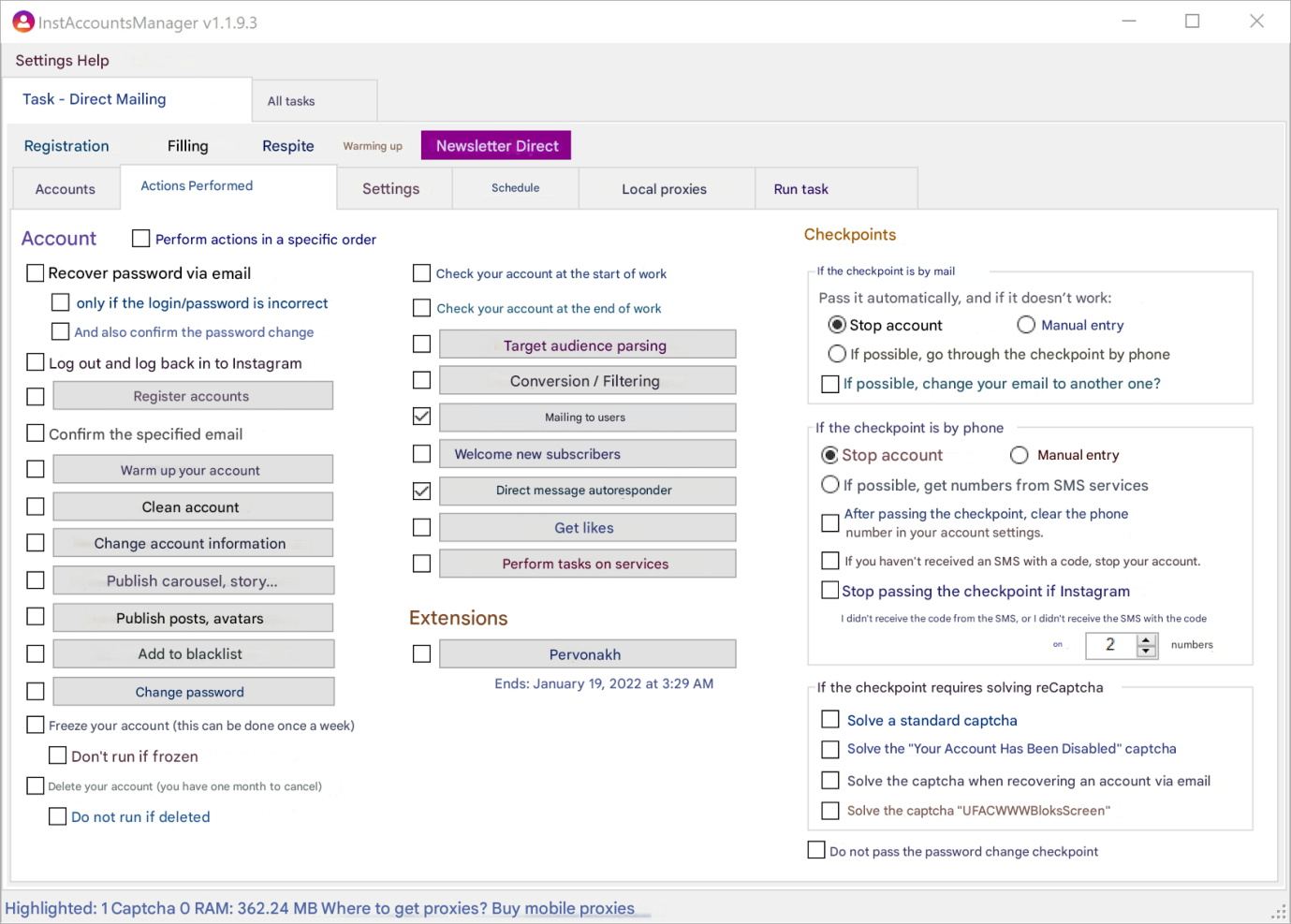Select get numbers from SMS services option

830,485
